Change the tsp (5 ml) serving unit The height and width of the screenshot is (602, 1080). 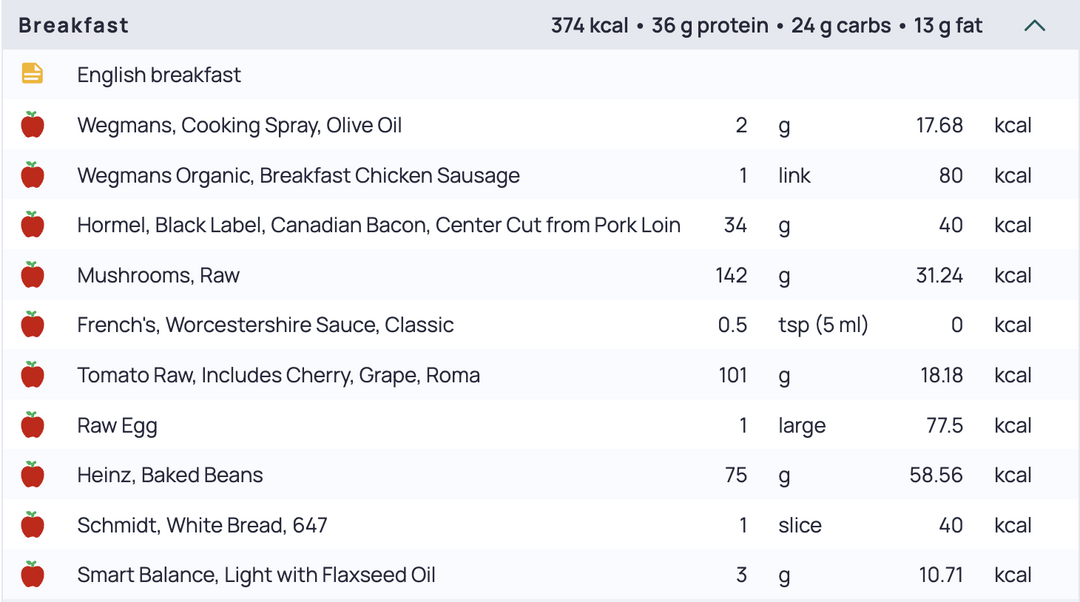pos(823,324)
